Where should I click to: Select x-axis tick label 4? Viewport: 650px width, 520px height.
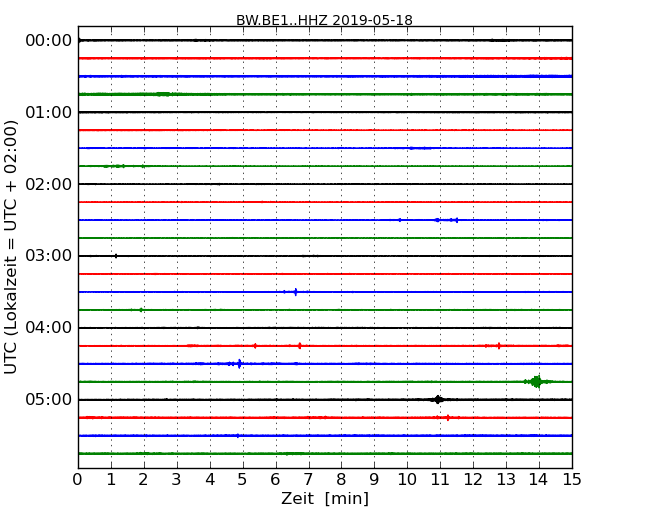[210, 480]
